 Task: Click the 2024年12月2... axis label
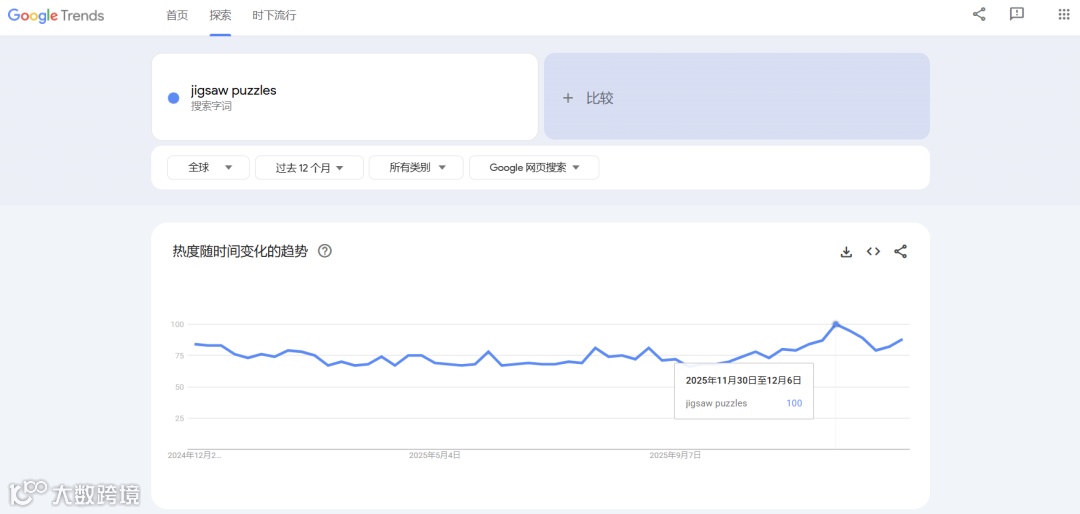195,455
